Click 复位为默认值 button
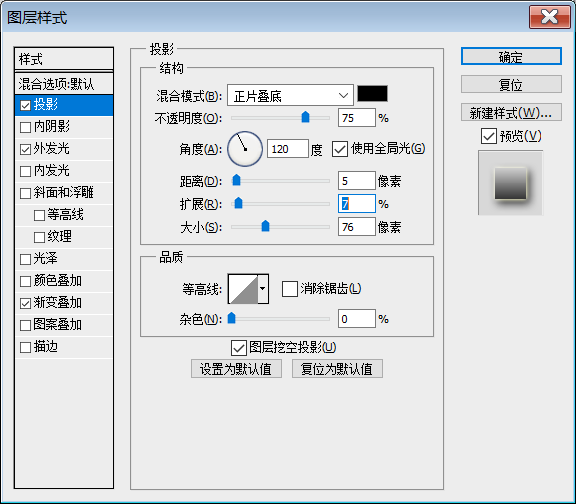This screenshot has width=576, height=504. [337, 368]
